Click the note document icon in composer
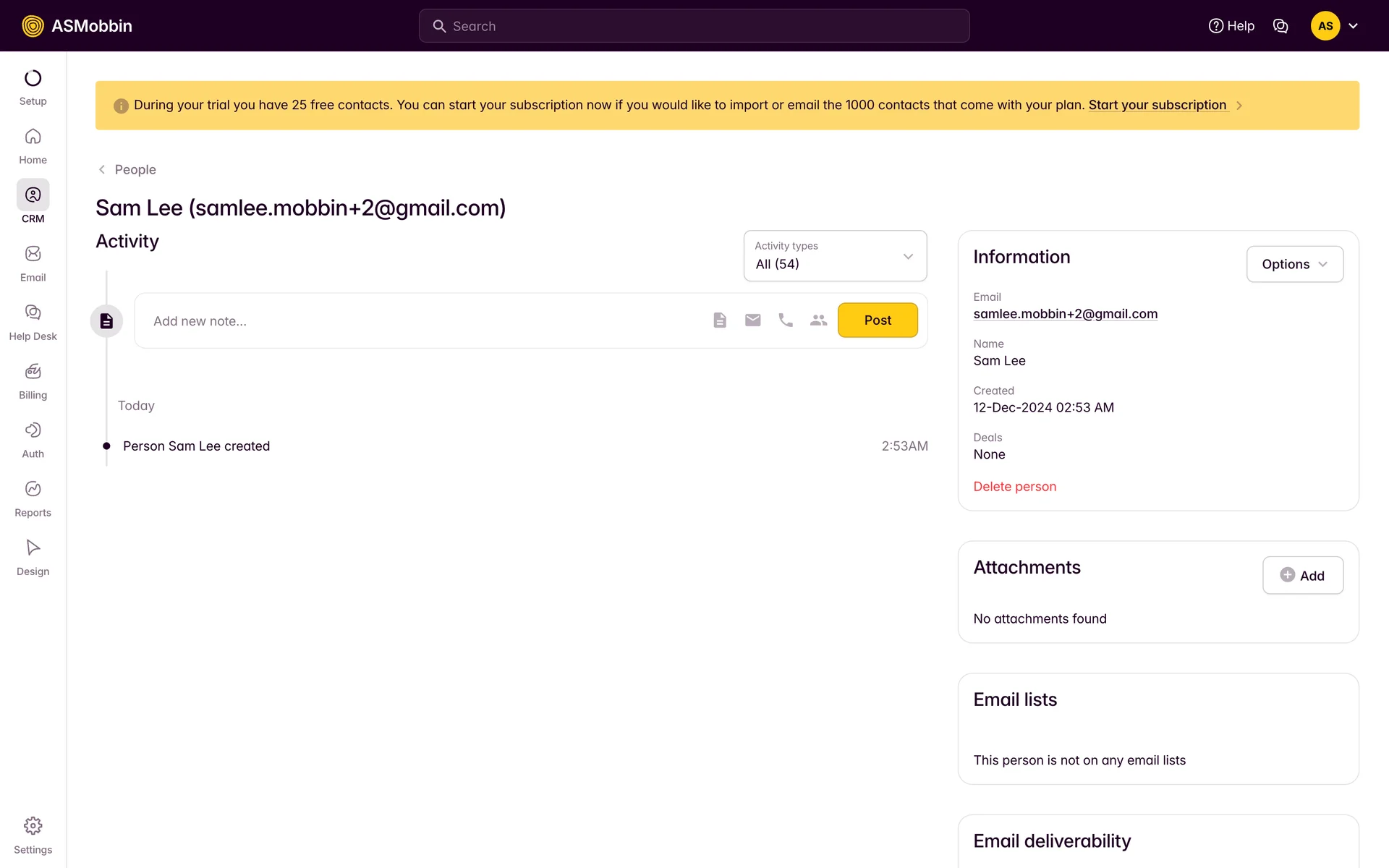 [719, 320]
